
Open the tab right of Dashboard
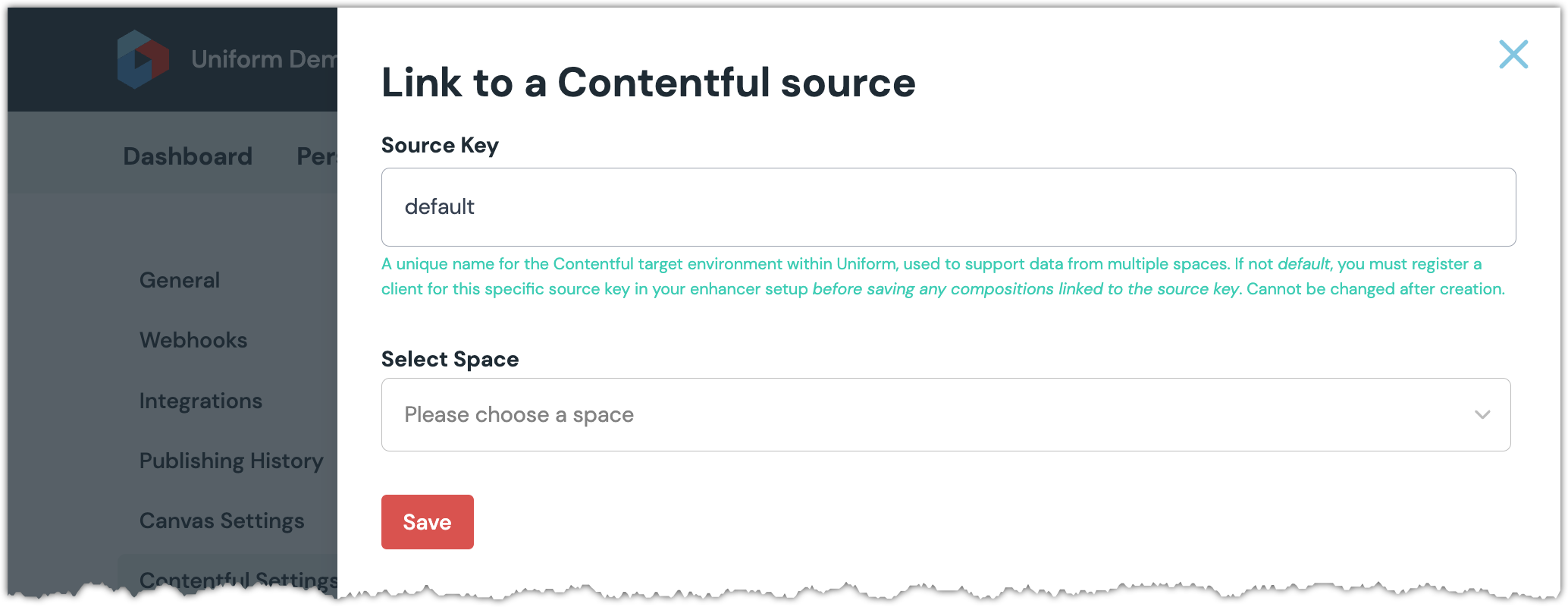317,156
